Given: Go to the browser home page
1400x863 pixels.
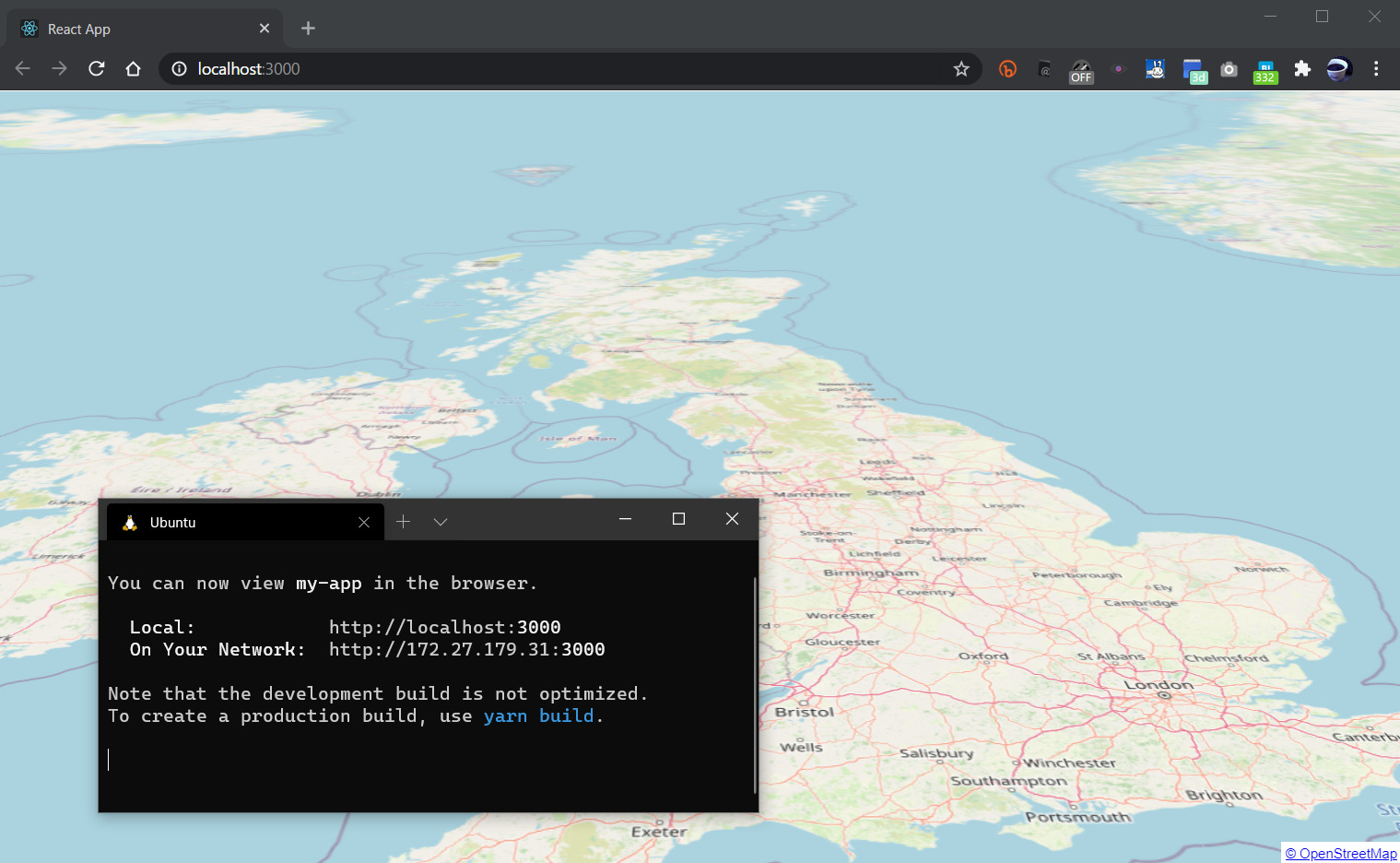Looking at the screenshot, I should pyautogui.click(x=134, y=69).
